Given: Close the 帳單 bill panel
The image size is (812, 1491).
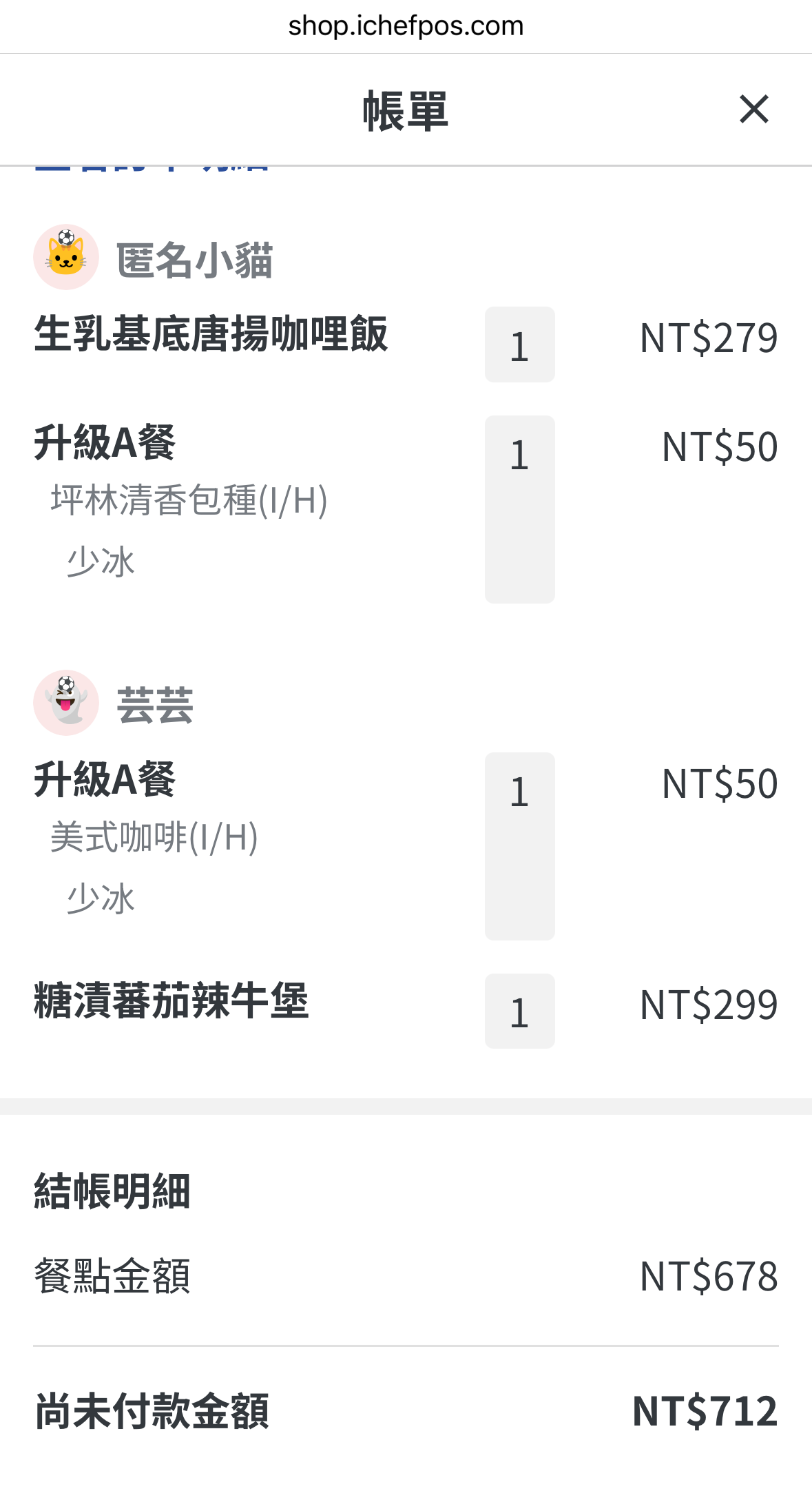Looking at the screenshot, I should (753, 110).
